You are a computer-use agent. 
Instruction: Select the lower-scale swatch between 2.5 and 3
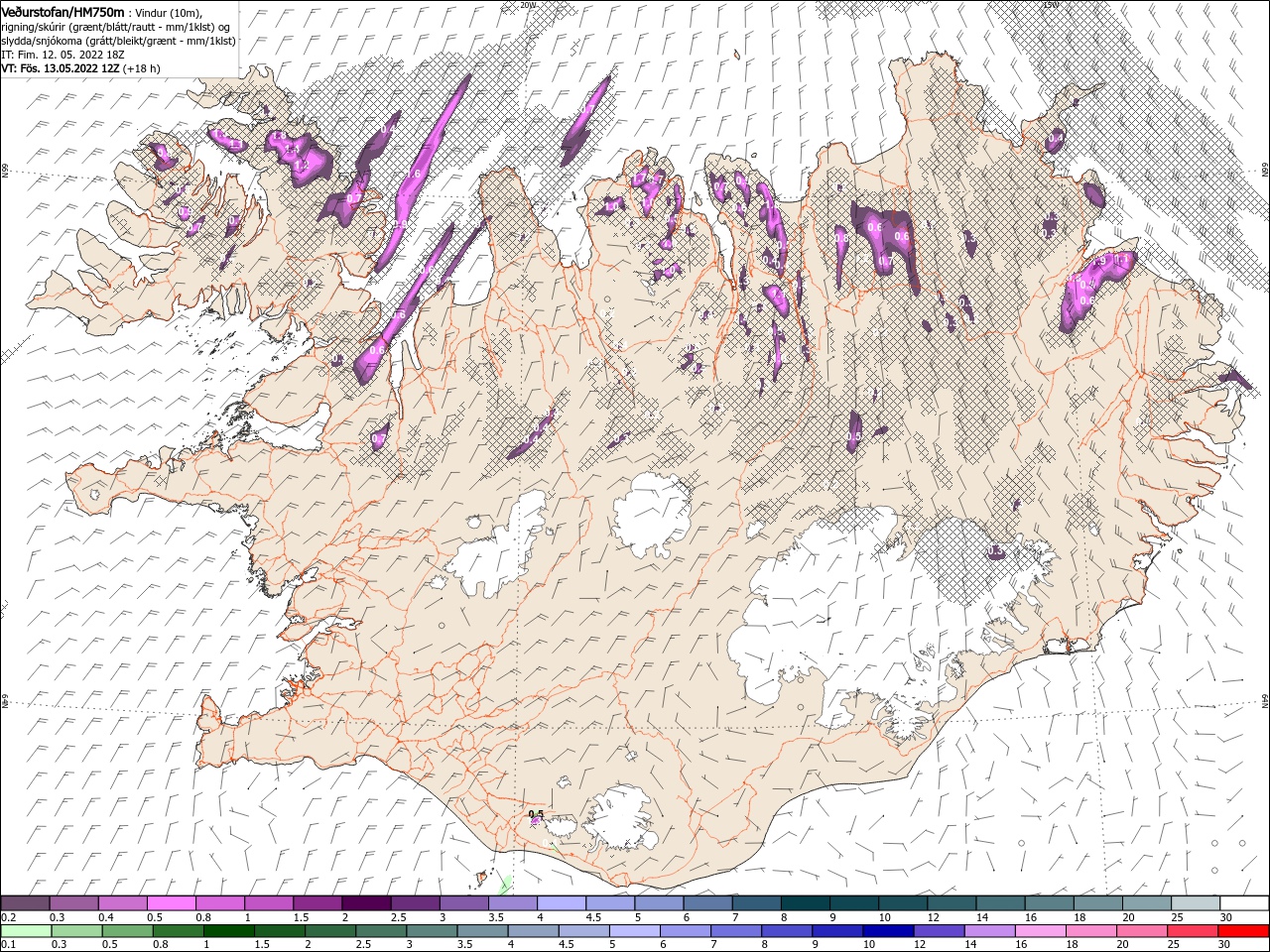[x=380, y=931]
